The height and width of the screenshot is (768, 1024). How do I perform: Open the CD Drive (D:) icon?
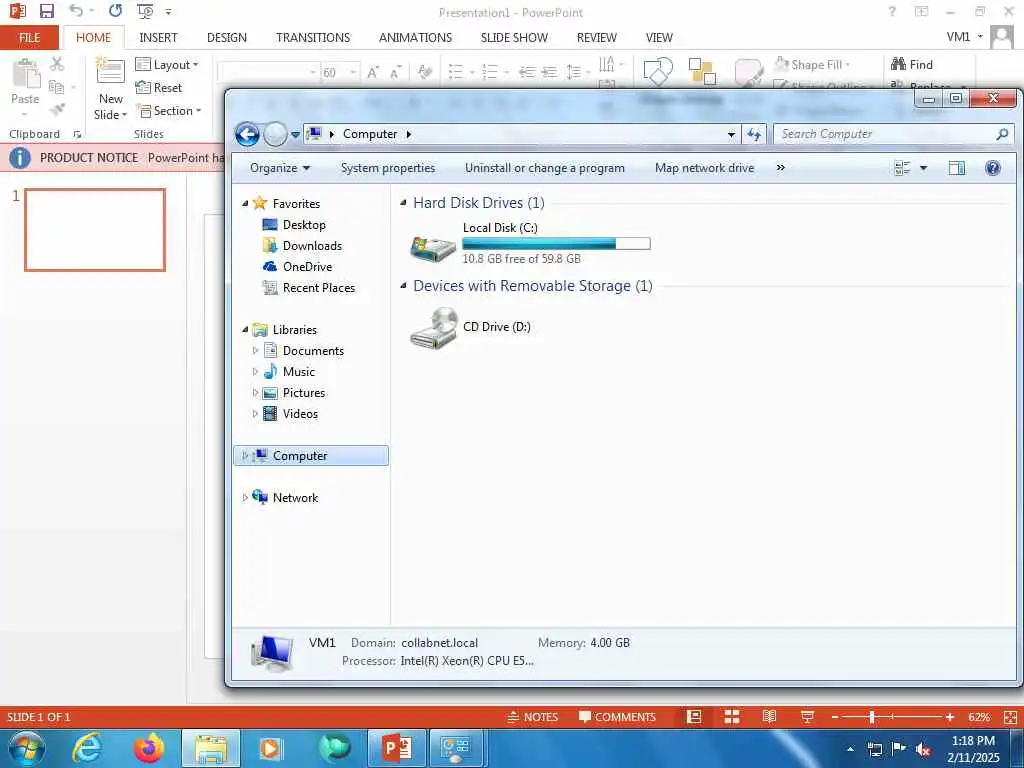click(x=434, y=328)
